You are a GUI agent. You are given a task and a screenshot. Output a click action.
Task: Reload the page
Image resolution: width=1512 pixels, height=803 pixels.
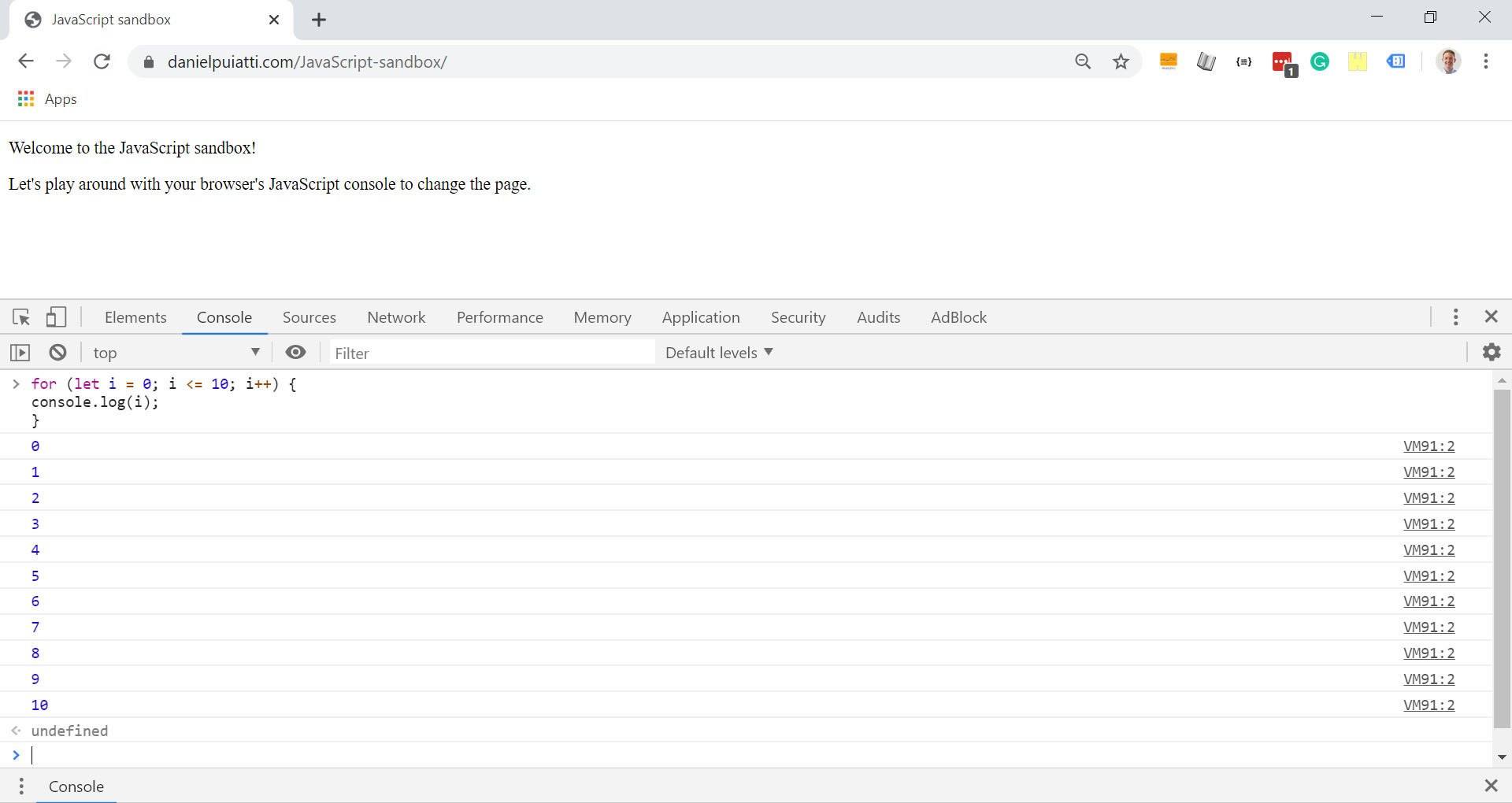click(102, 62)
